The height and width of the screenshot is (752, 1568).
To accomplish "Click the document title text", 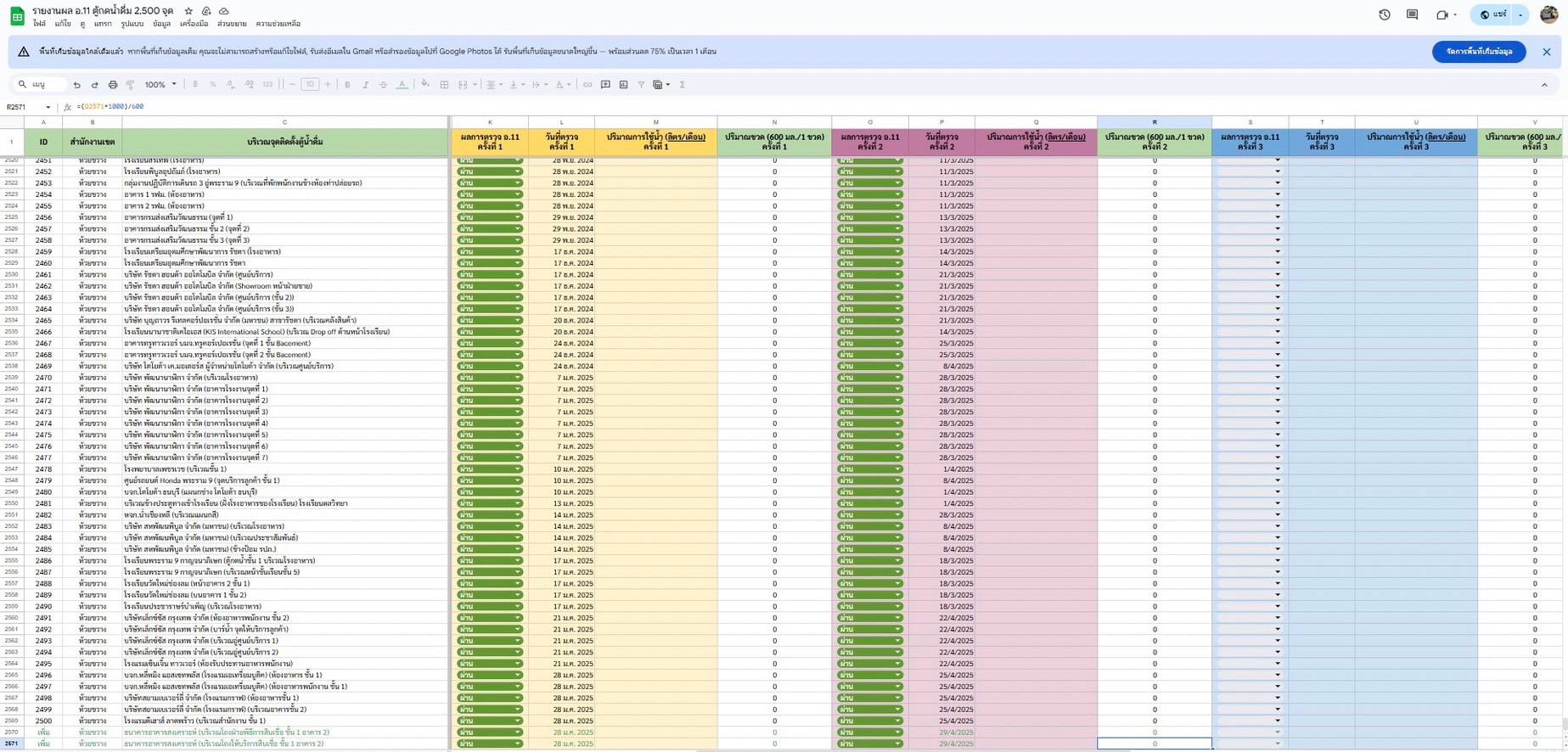I will pyautogui.click(x=103, y=11).
